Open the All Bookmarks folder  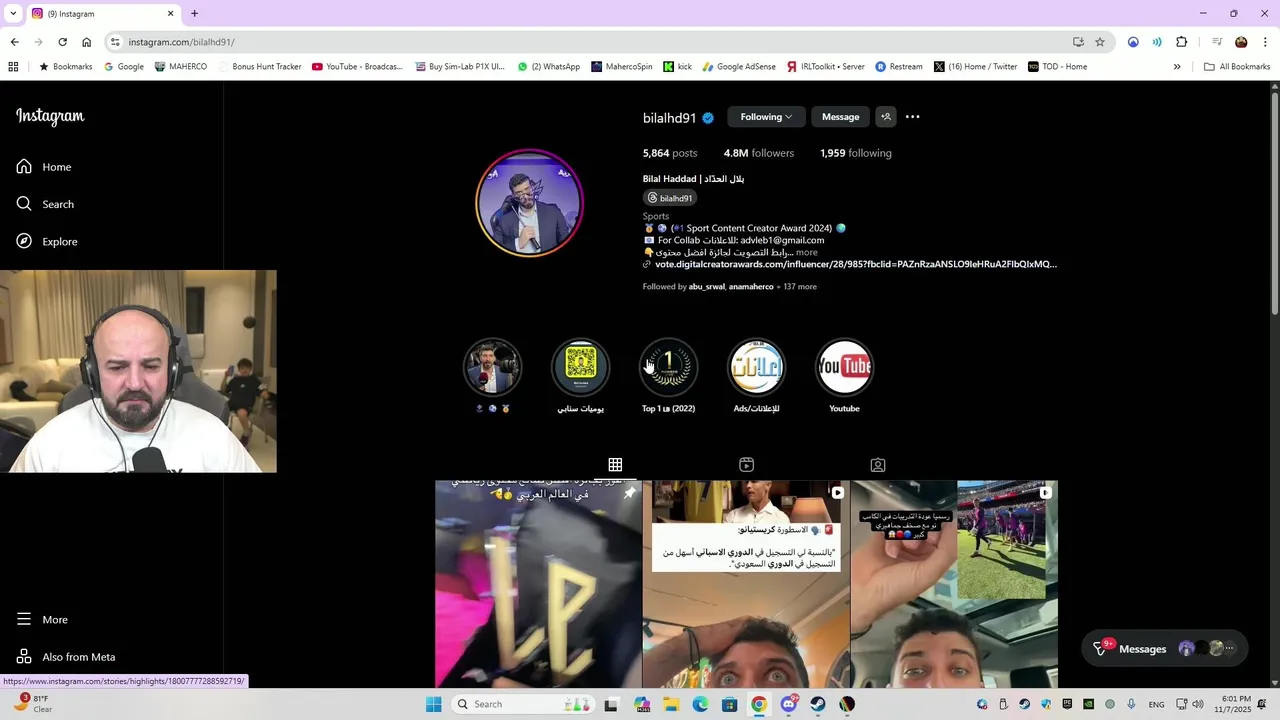[x=1237, y=67]
